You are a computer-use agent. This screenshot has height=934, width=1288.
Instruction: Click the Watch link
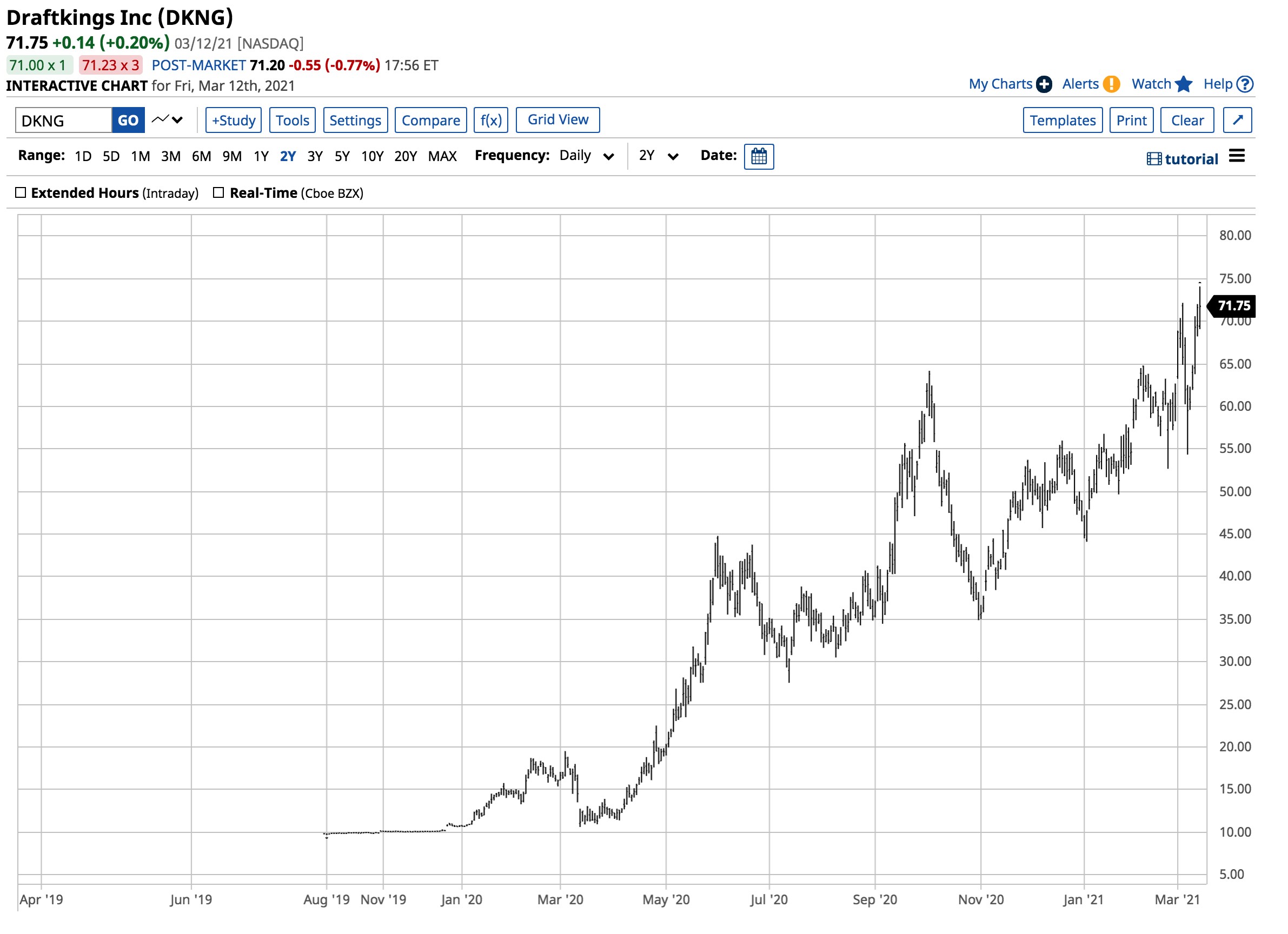(1152, 84)
